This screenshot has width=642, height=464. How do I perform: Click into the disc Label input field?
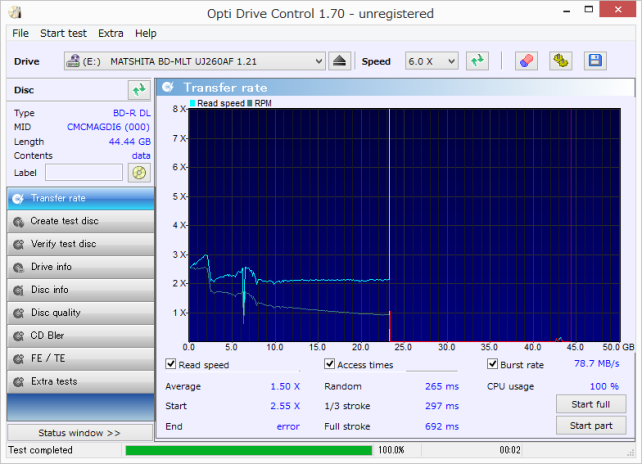(84, 172)
